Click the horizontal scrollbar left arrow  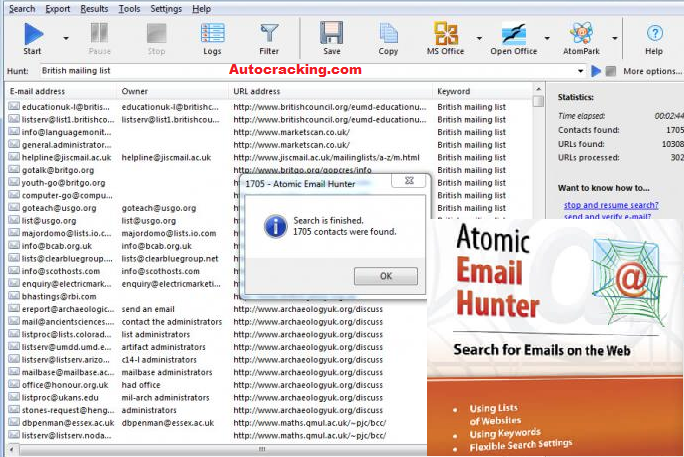pos(12,449)
